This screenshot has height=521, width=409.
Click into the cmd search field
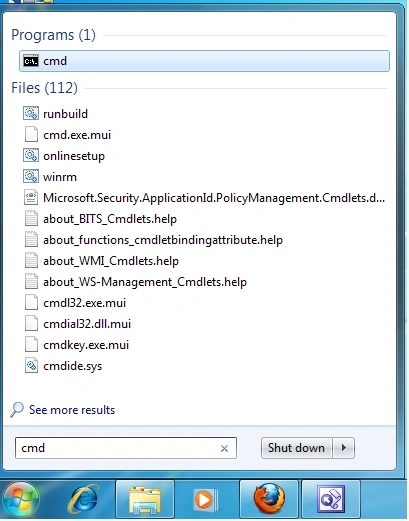(117, 448)
